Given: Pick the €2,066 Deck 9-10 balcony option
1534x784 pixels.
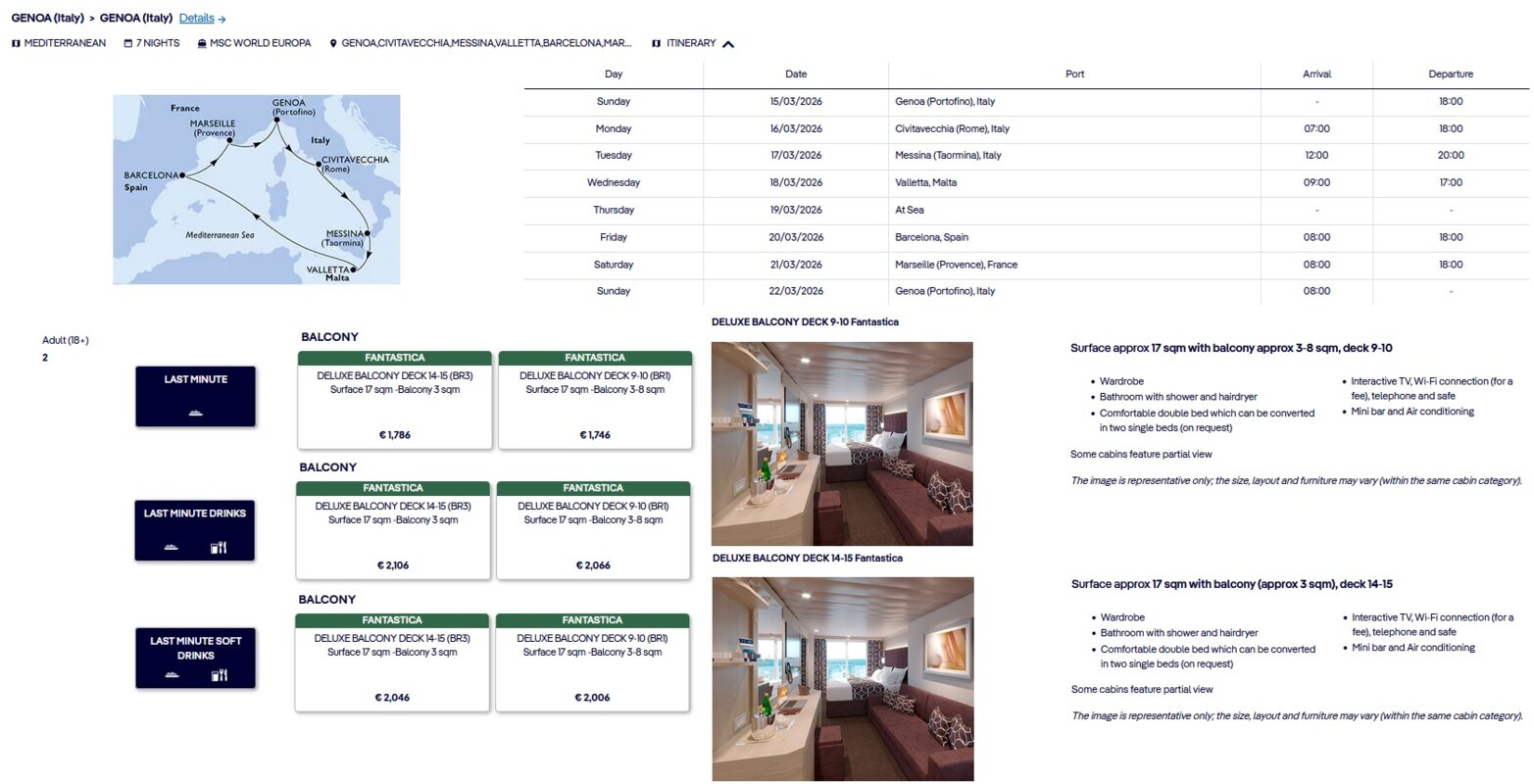Looking at the screenshot, I should point(593,530).
